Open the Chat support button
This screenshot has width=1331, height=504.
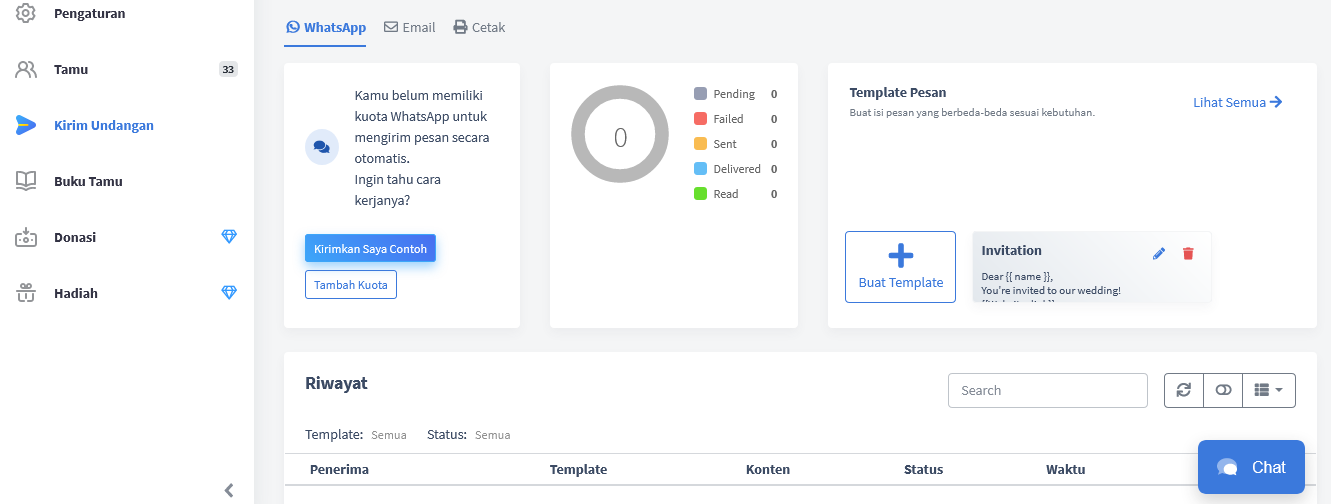[1251, 467]
